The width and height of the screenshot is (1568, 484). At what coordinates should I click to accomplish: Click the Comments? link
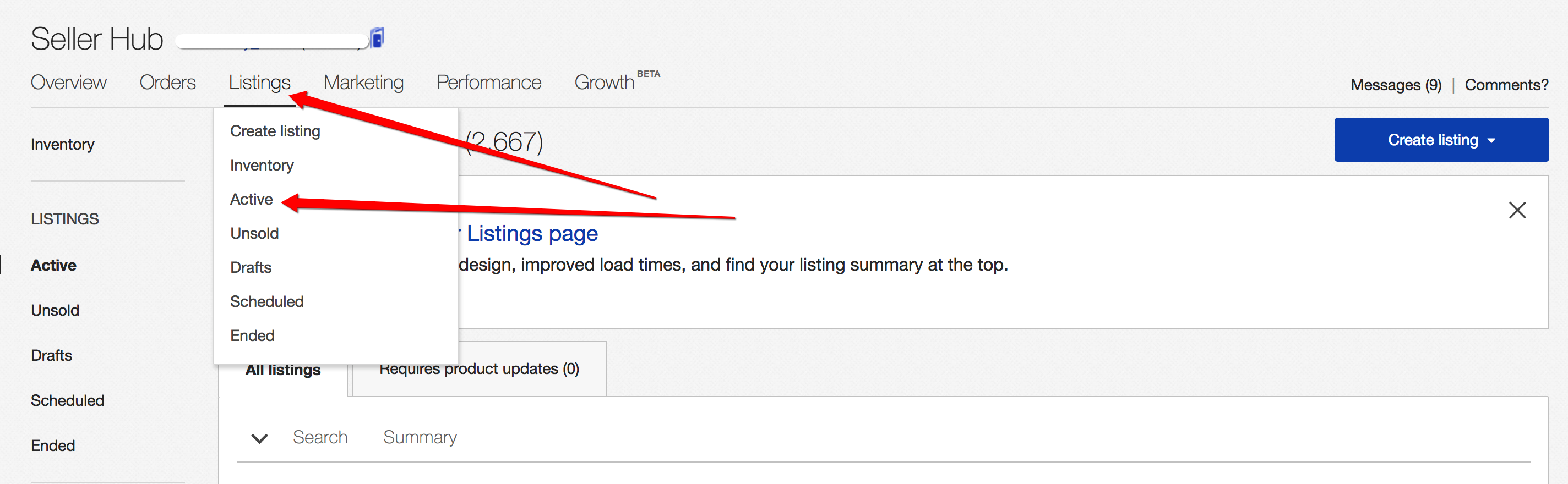(1506, 85)
